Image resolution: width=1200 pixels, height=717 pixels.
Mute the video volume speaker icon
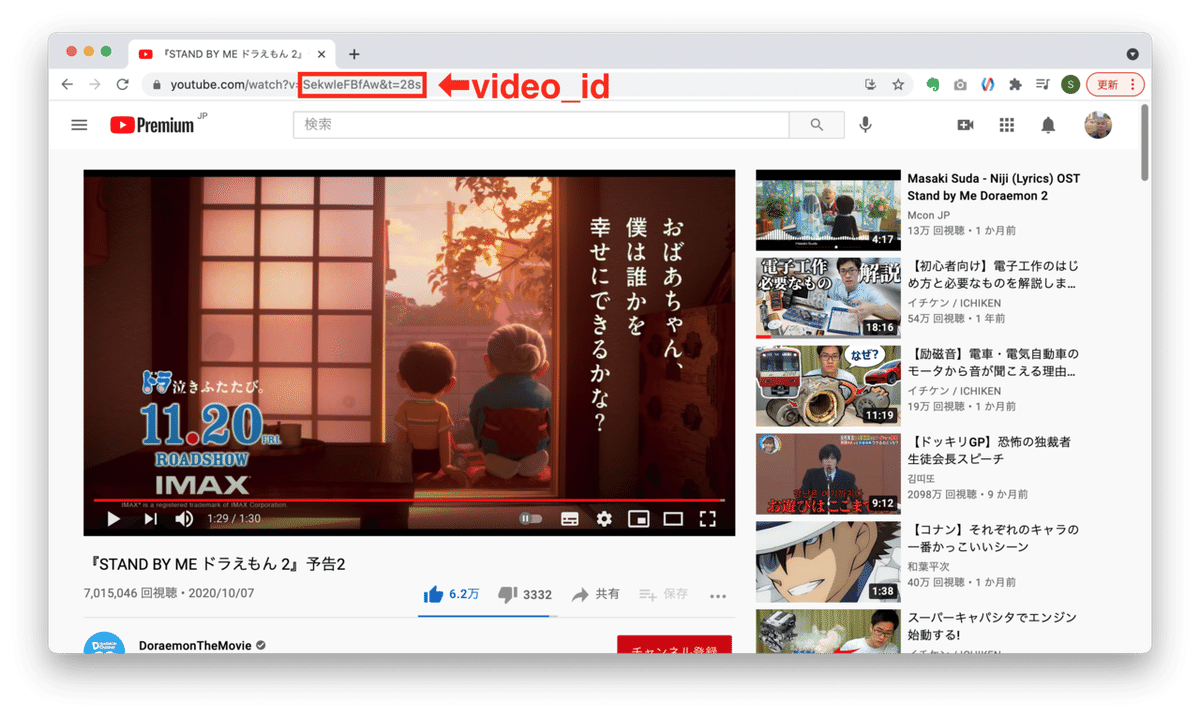(x=184, y=518)
